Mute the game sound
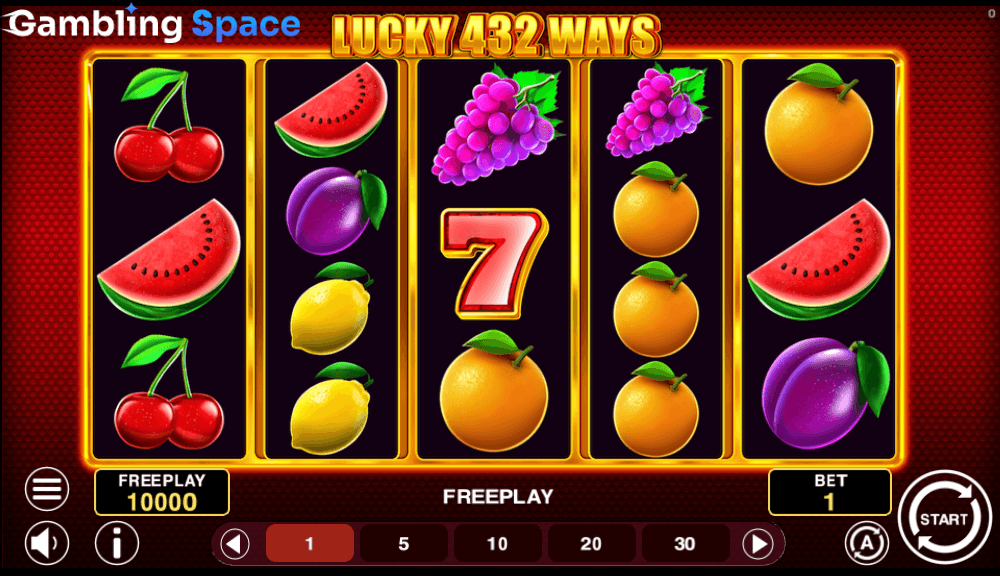This screenshot has width=1000, height=576. 47,543
